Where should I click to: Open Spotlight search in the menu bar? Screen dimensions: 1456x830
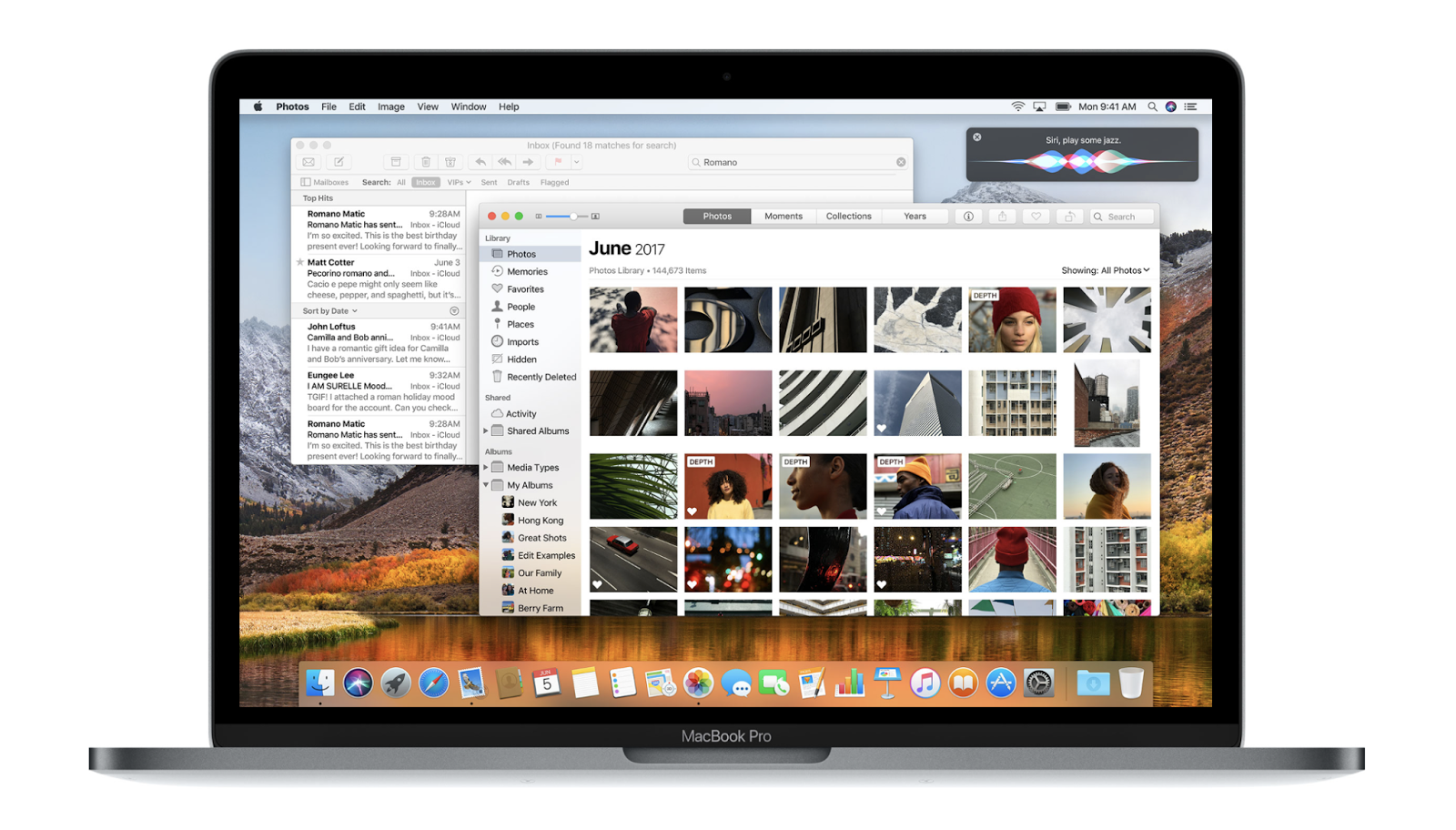(1152, 106)
